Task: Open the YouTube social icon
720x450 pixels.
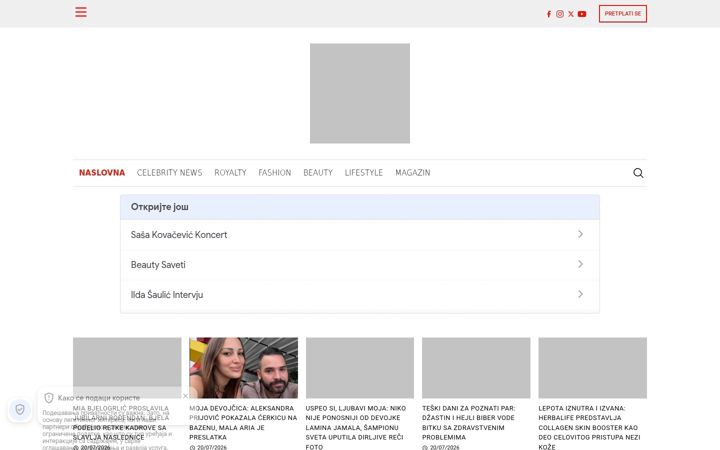Action: pos(582,14)
